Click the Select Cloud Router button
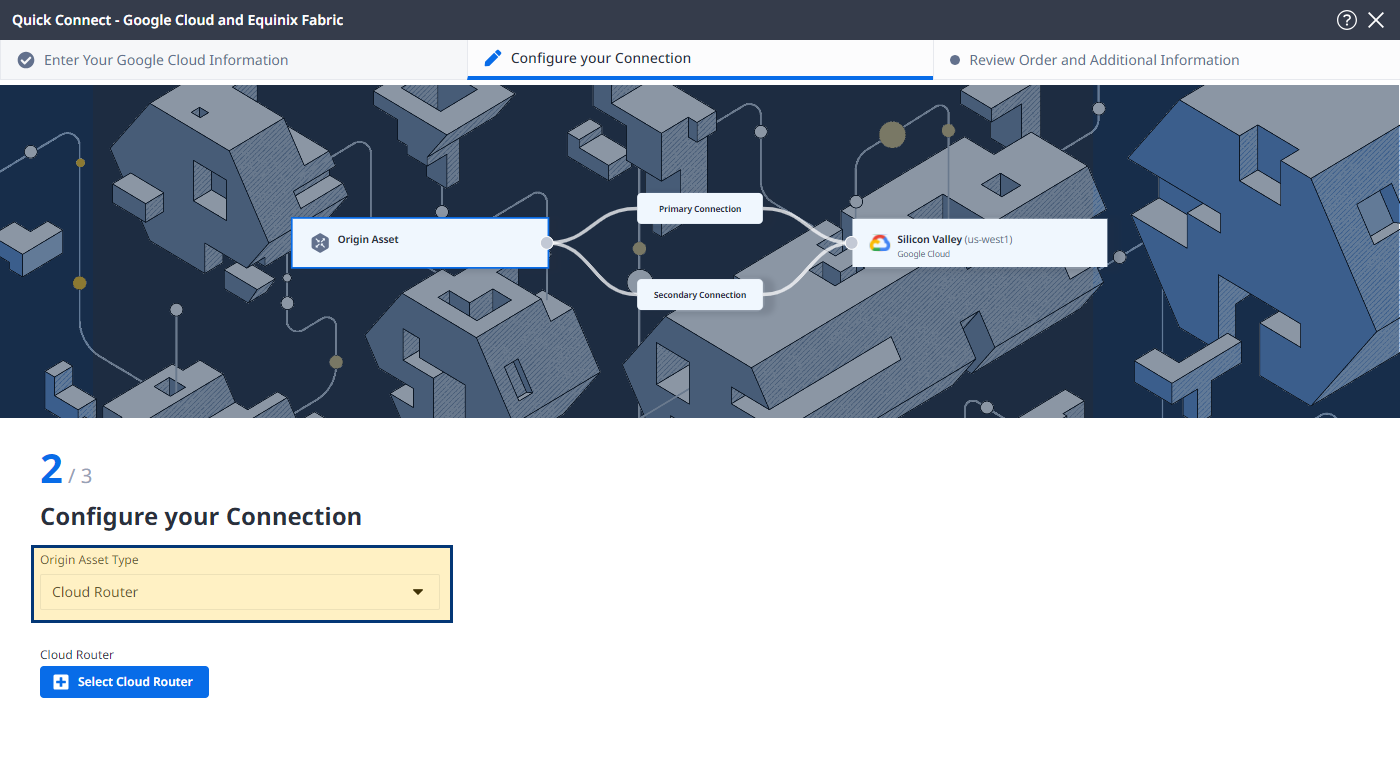The height and width of the screenshot is (761, 1400). [124, 682]
